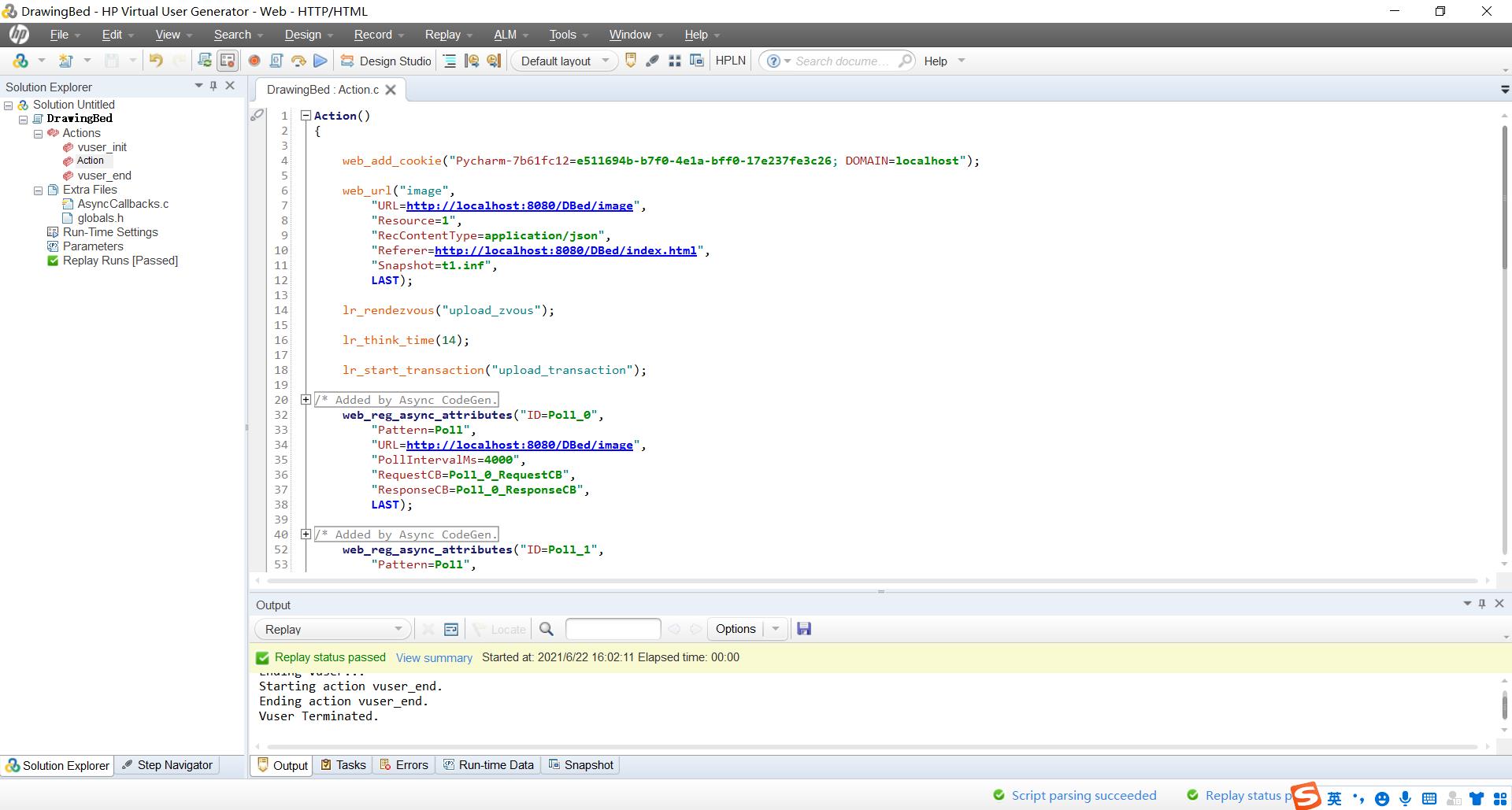Pin the Solution Explorer panel
This screenshot has height=810, width=1512.
213,86
